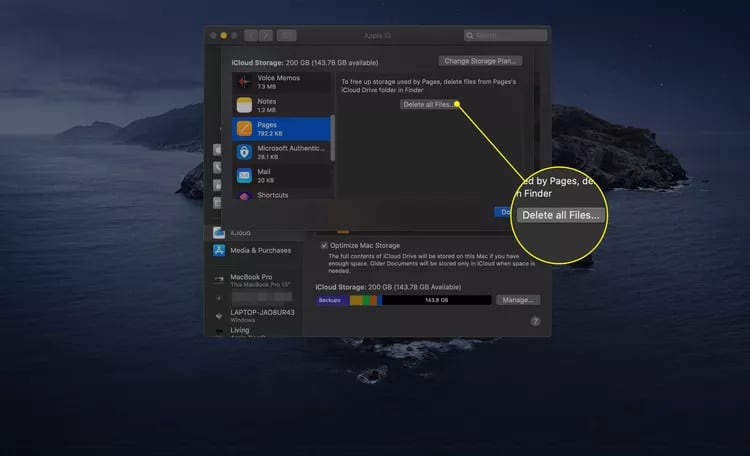Click the app list scrollbar
Viewport: 750px width, 456px height.
(x=332, y=138)
